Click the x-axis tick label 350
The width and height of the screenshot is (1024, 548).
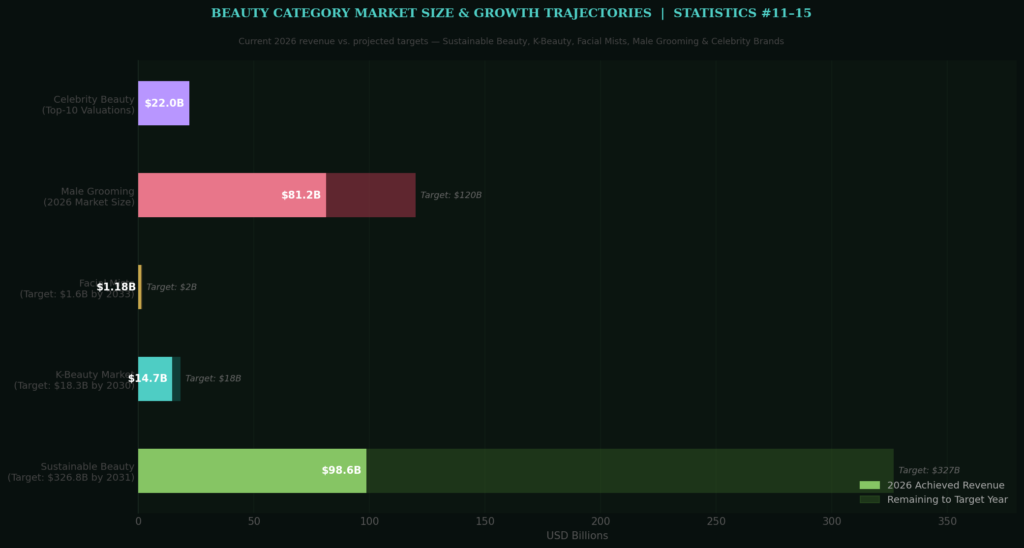pos(947,522)
